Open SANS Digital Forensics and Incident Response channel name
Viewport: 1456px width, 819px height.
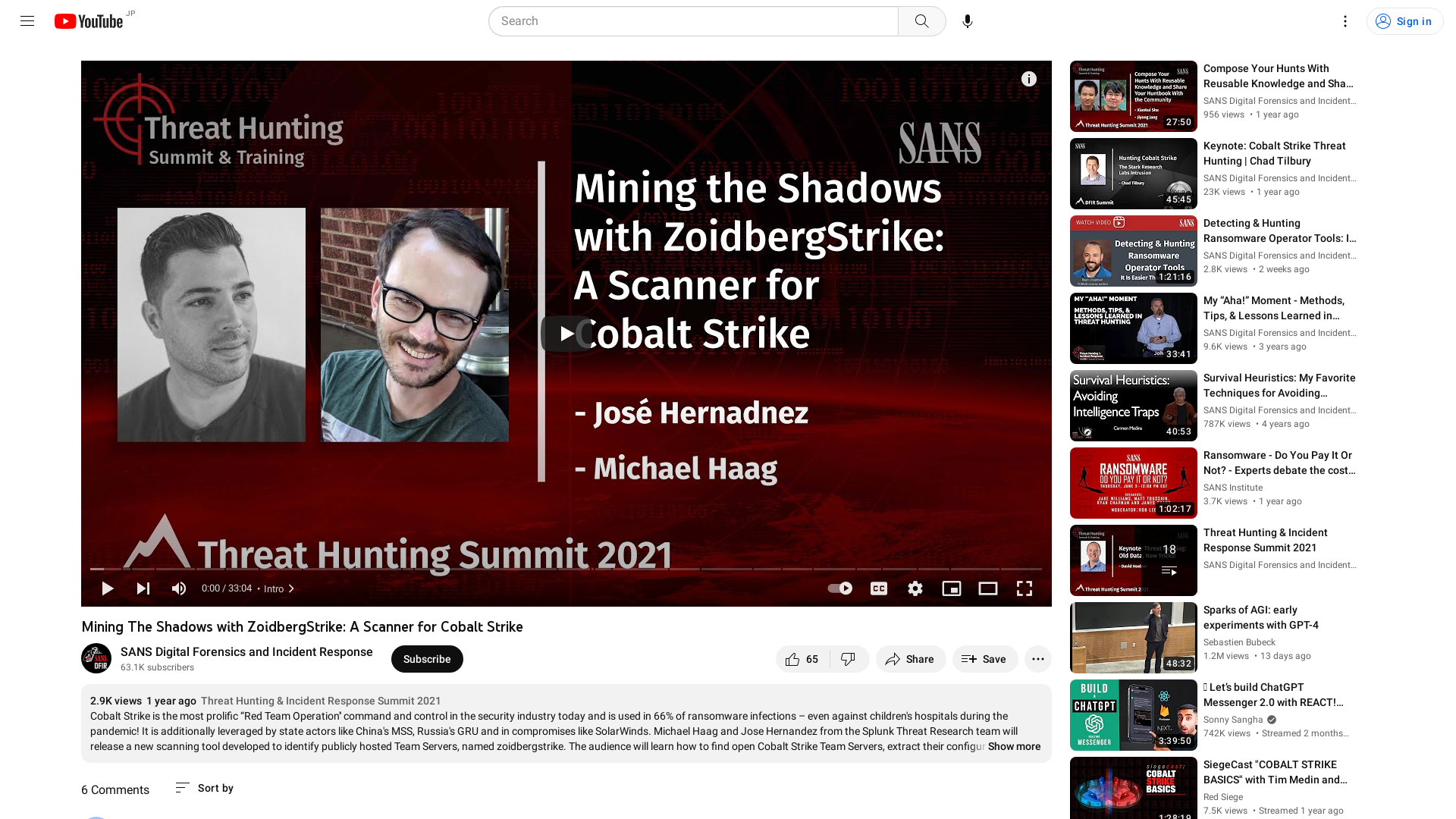coord(246,652)
